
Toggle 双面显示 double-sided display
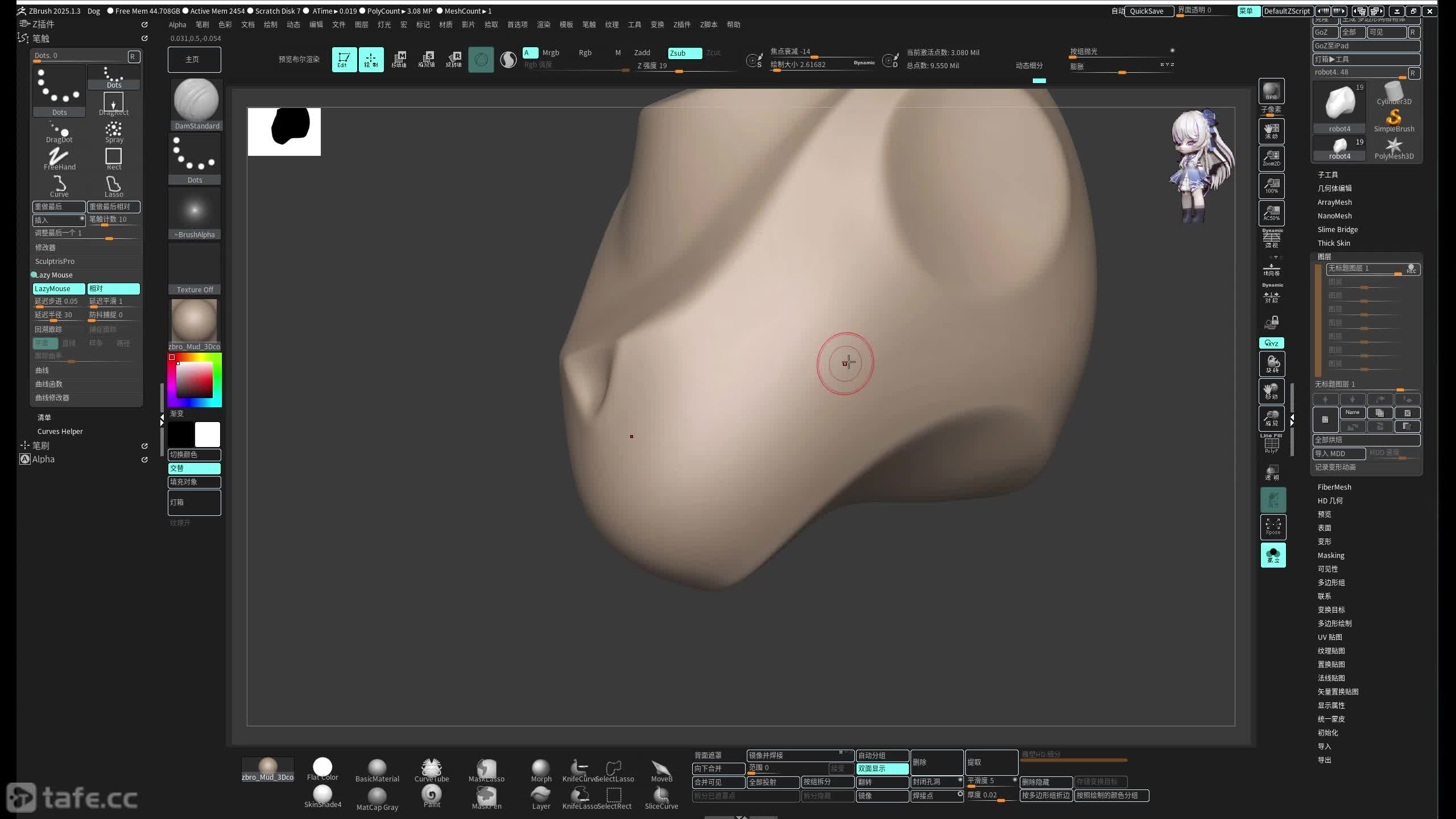coord(882,768)
